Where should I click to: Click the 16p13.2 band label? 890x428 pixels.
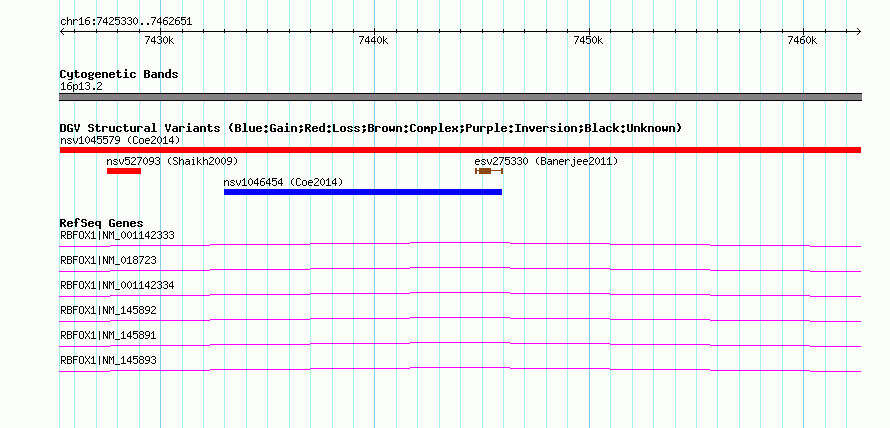[81, 87]
